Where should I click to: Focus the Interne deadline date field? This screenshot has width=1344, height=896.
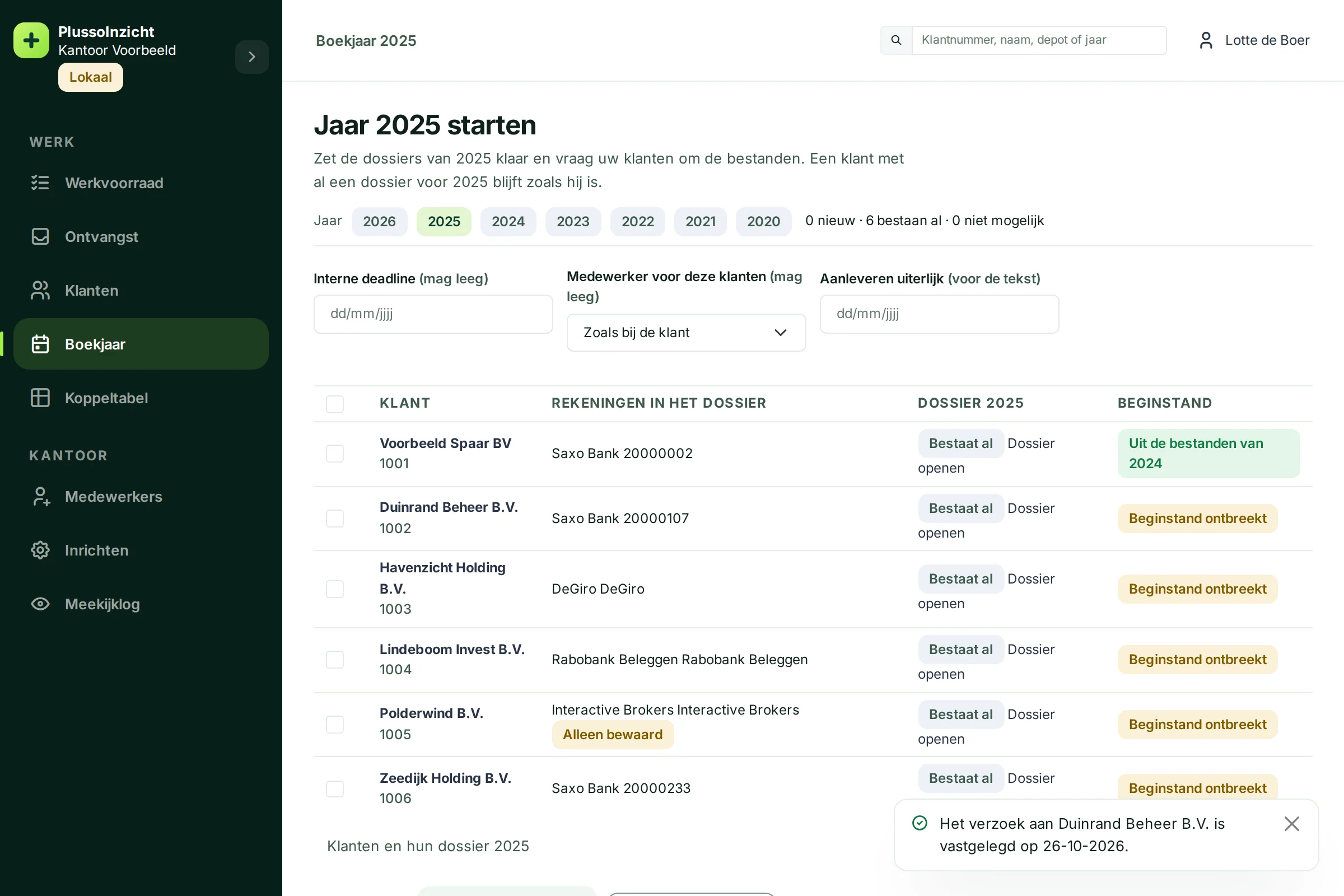tap(433, 314)
